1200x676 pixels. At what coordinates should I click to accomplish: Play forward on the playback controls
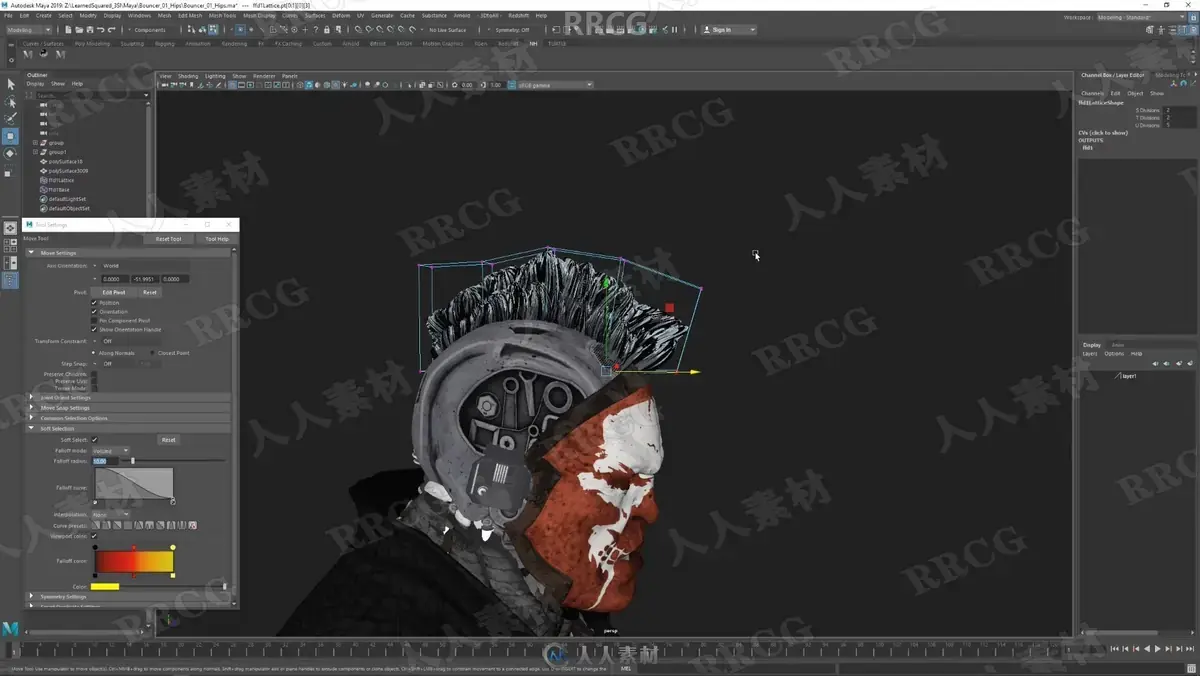pyautogui.click(x=1158, y=649)
